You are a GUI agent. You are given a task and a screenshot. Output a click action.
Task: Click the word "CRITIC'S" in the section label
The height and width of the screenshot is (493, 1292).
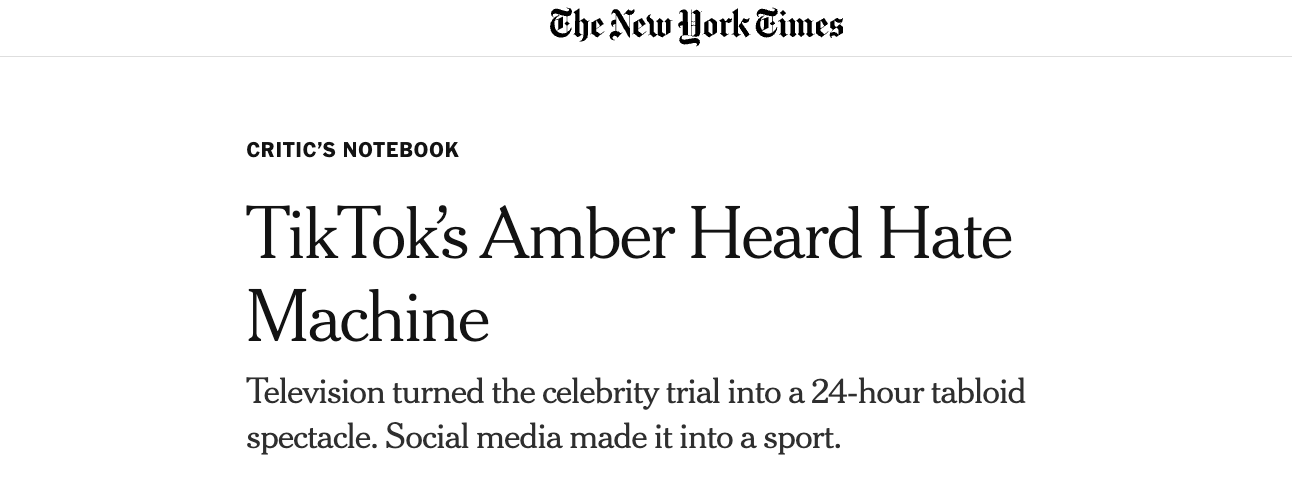click(x=290, y=150)
